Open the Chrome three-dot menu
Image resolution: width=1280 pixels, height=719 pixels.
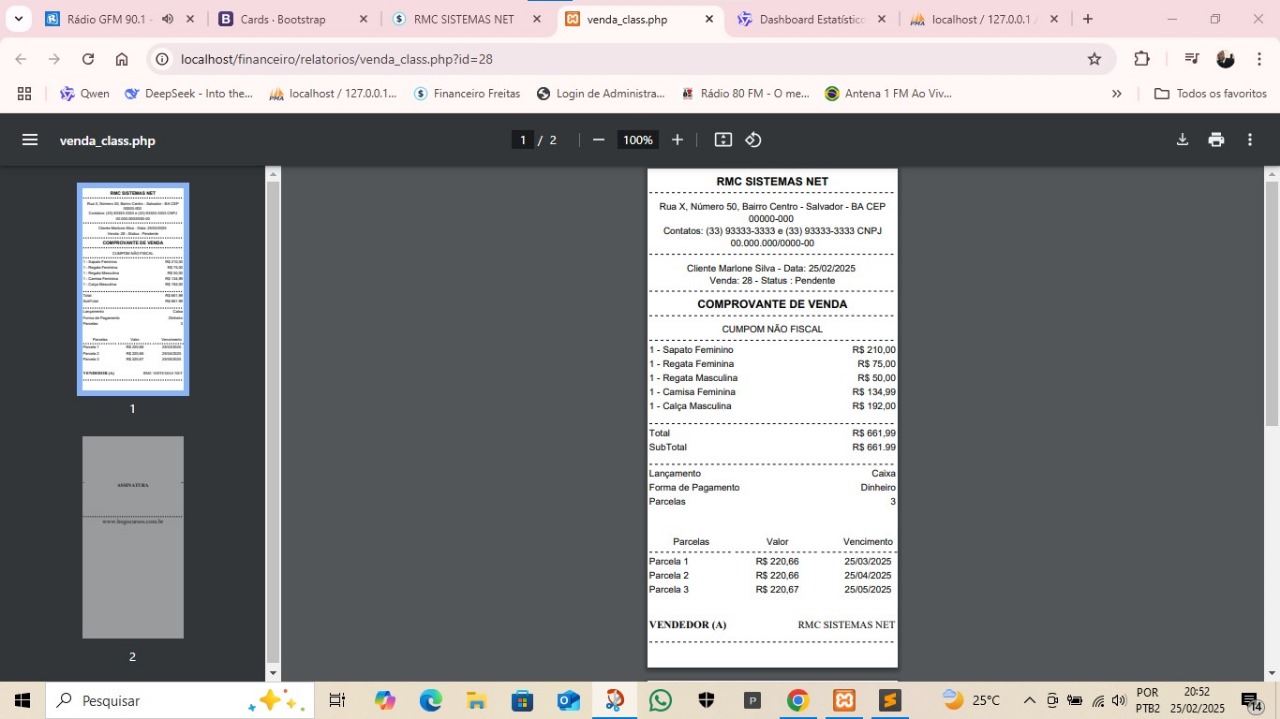click(x=1259, y=59)
